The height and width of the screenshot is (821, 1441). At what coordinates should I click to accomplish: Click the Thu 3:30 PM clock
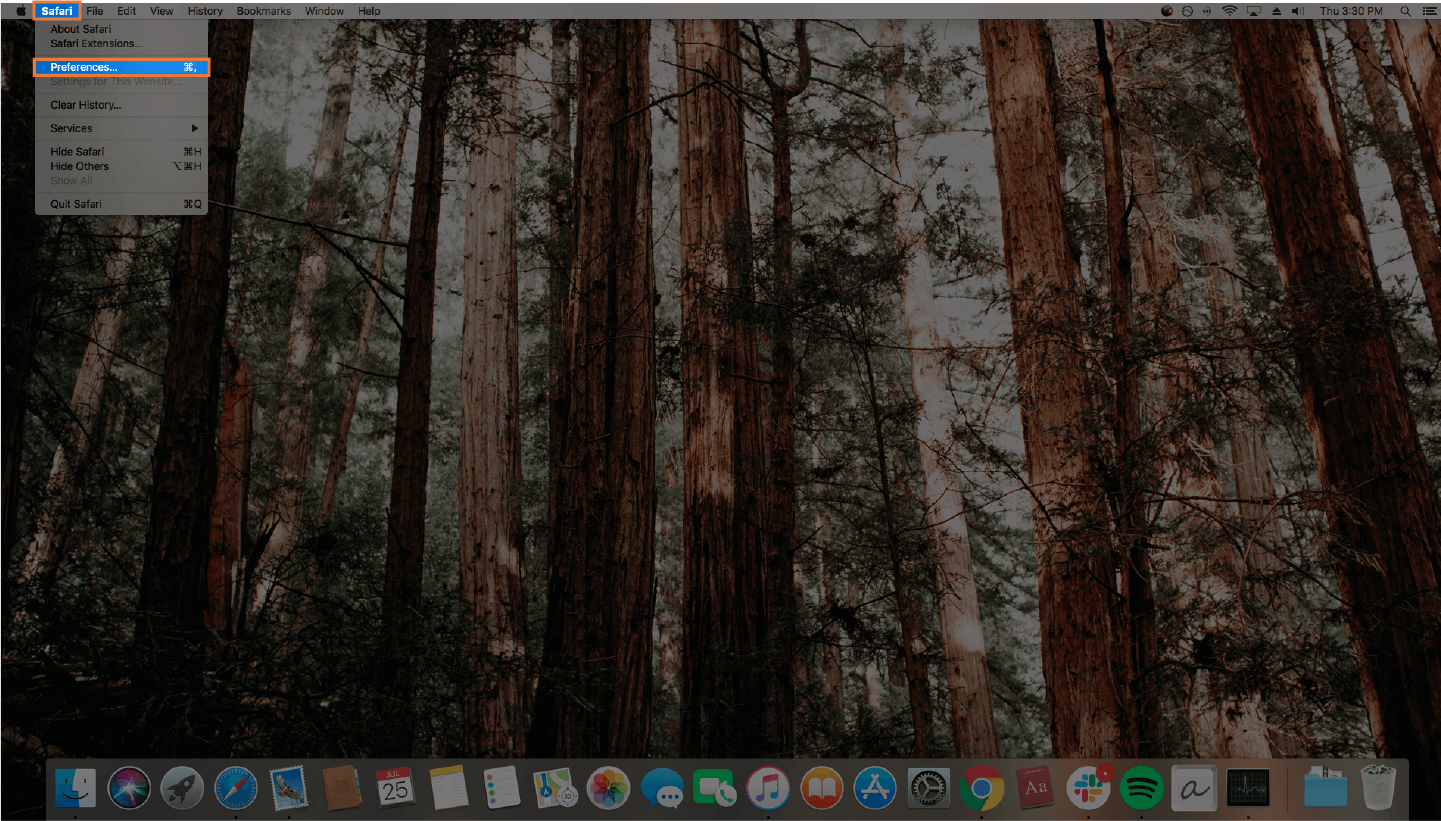pyautogui.click(x=1351, y=11)
